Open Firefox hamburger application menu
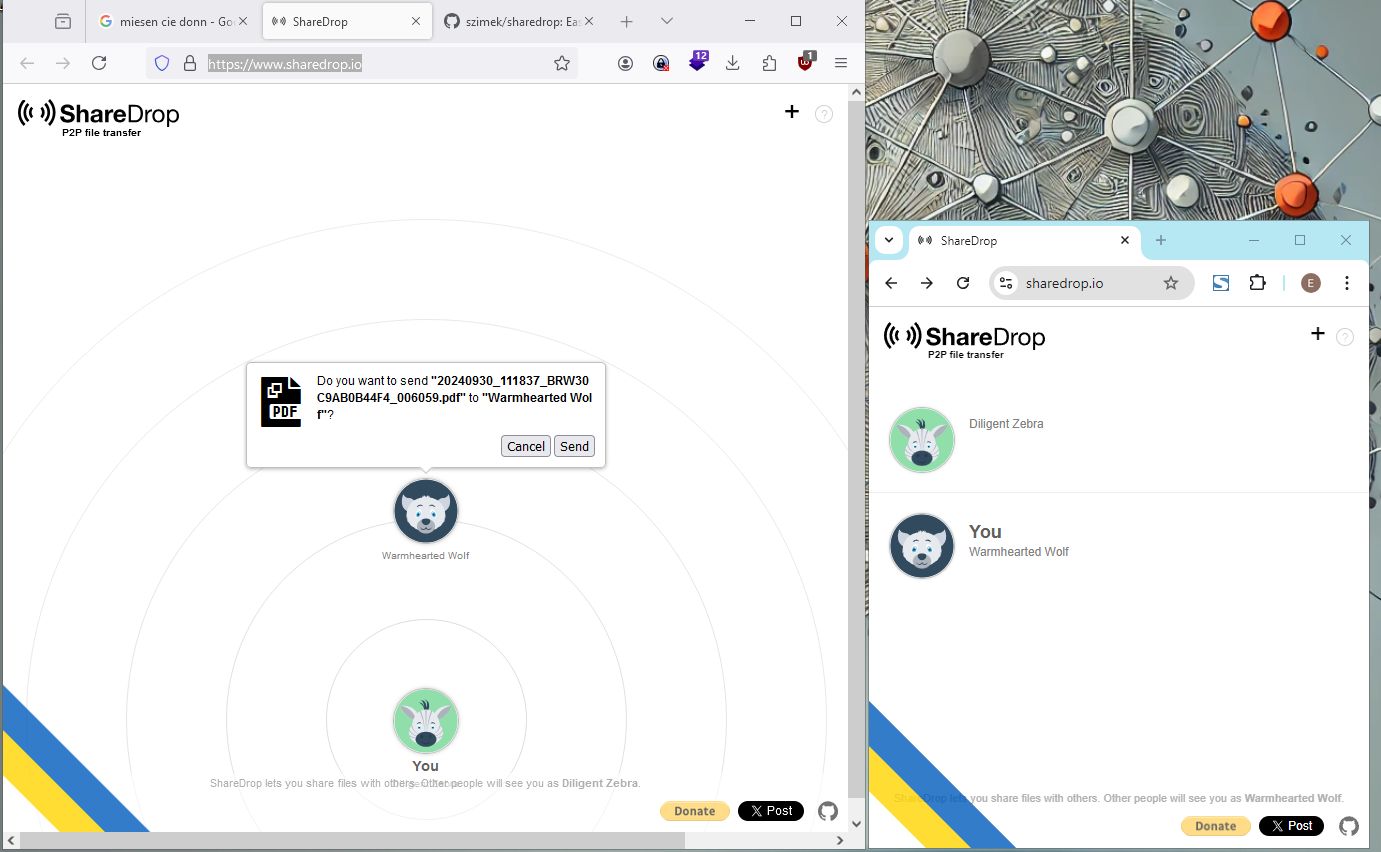Screen dimensions: 1381x852 841,63
